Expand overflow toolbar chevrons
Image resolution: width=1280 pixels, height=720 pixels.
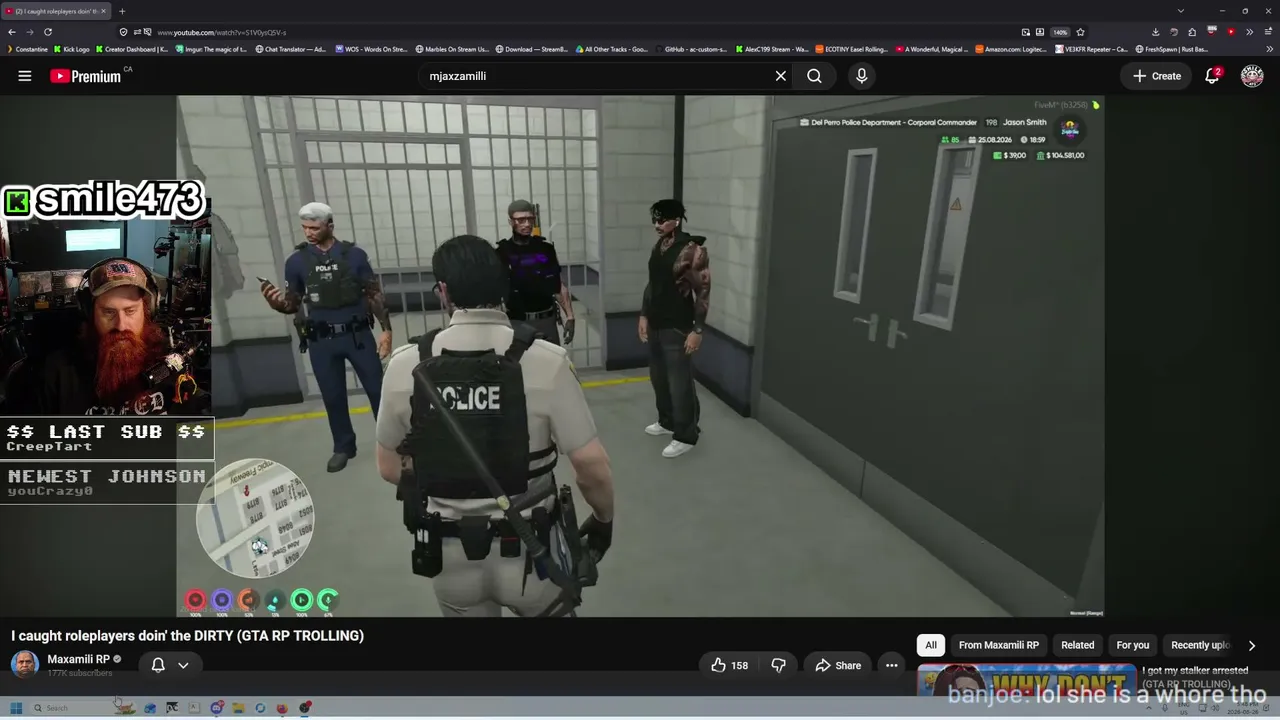pos(1250,32)
